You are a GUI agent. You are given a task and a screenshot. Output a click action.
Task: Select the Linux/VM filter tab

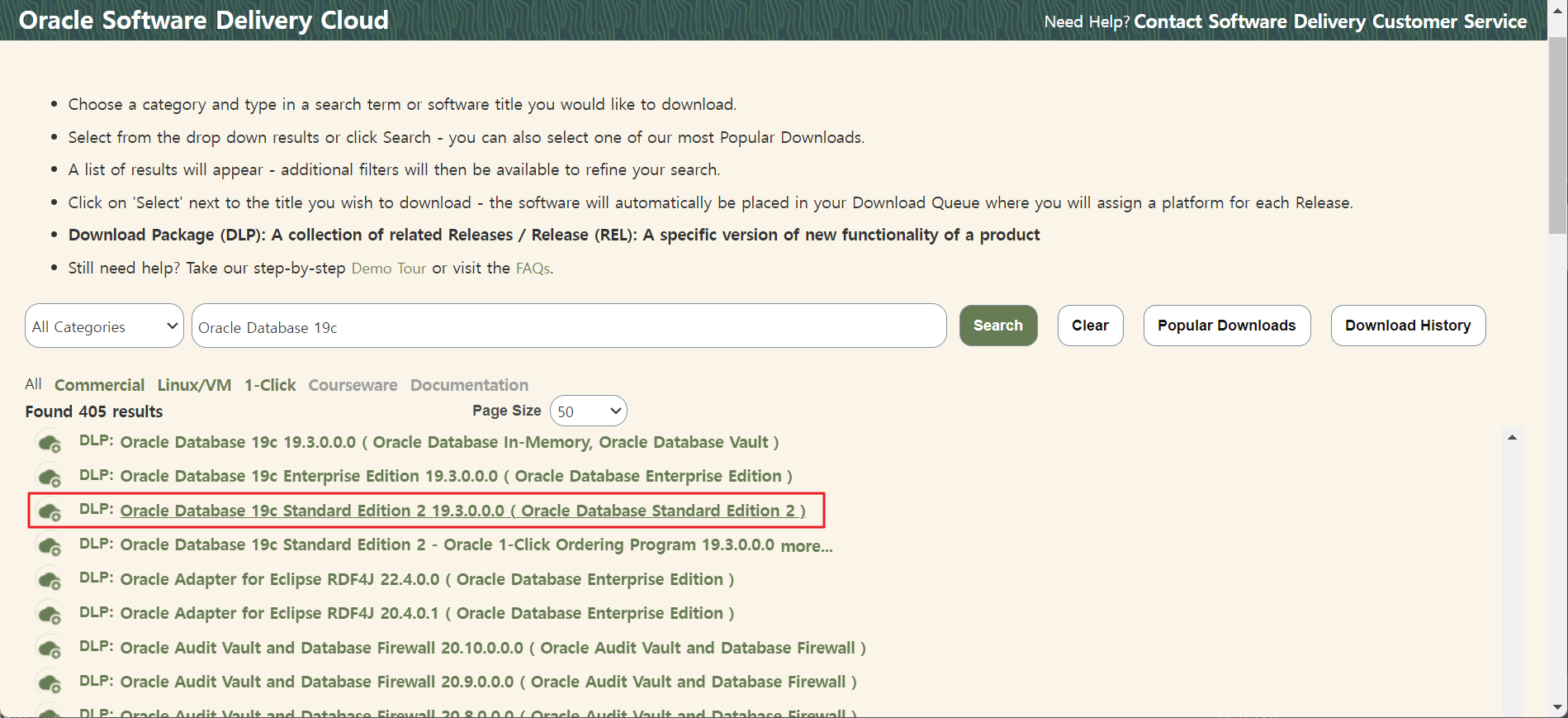coord(194,385)
